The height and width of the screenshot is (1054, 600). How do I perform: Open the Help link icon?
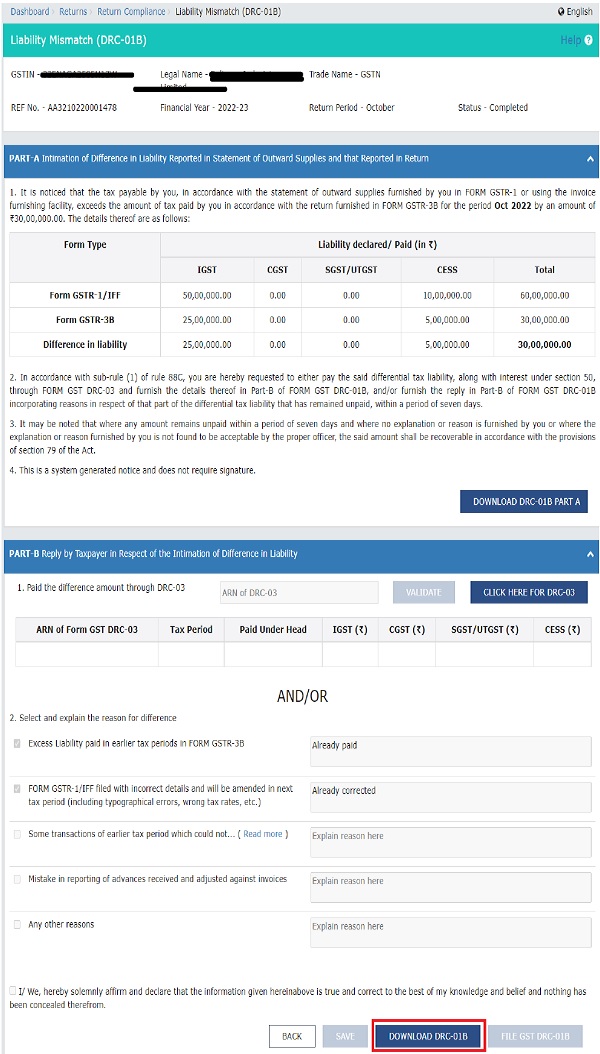(587, 40)
